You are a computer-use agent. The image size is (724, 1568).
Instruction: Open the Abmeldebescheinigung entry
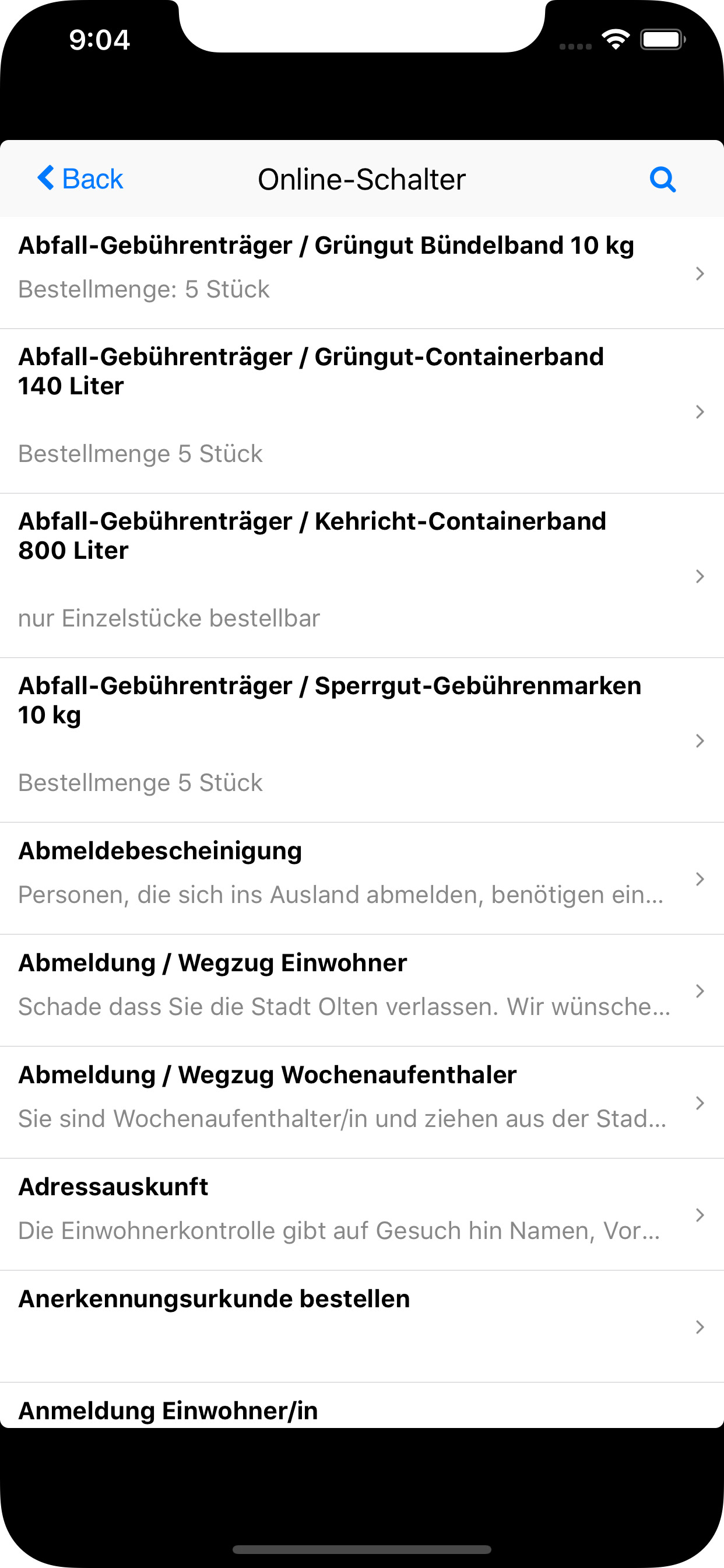click(340, 871)
